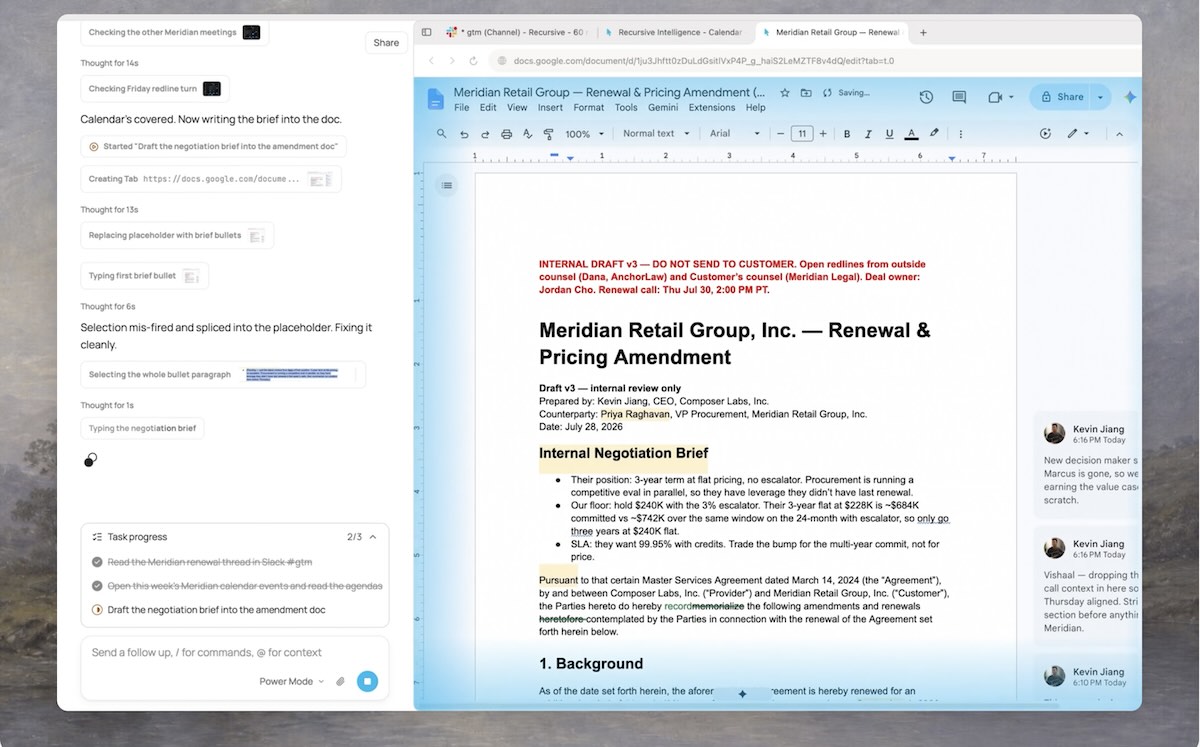Image resolution: width=1200 pixels, height=747 pixels.
Task: Open the Gemini menu
Action: (663, 107)
